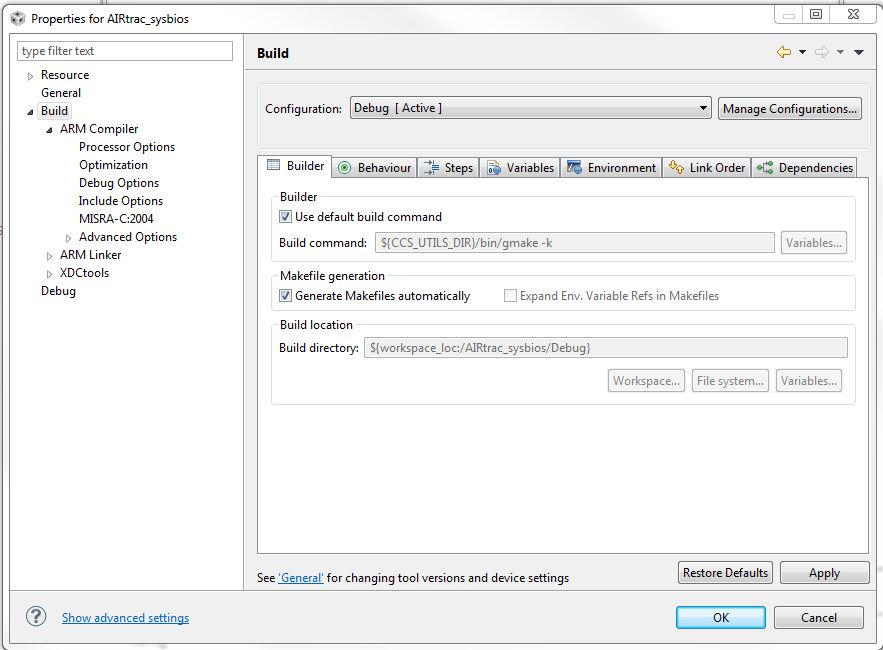Click the type filter text field
Viewport: 883px width, 650px height.
coord(125,51)
